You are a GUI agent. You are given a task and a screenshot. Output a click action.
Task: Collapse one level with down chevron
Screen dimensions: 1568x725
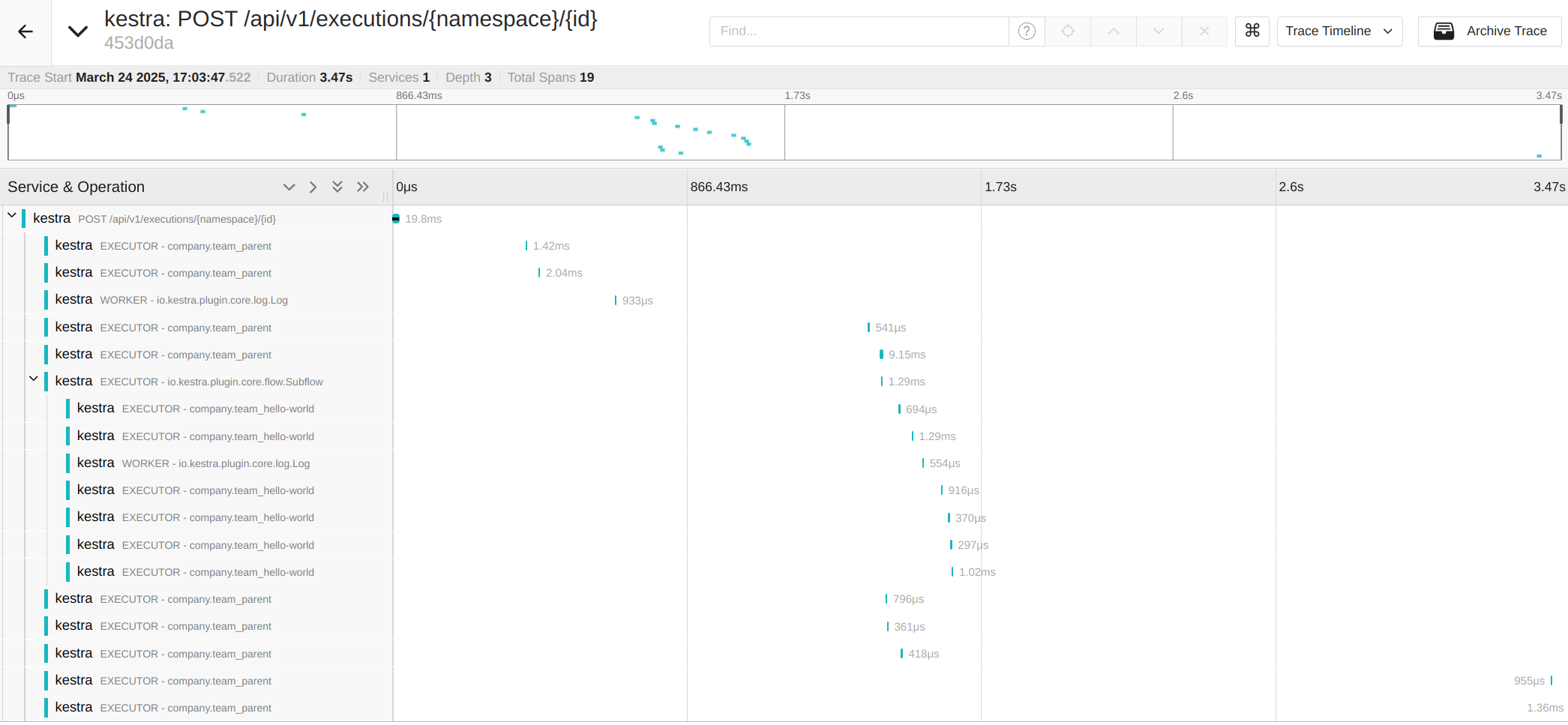(x=289, y=187)
